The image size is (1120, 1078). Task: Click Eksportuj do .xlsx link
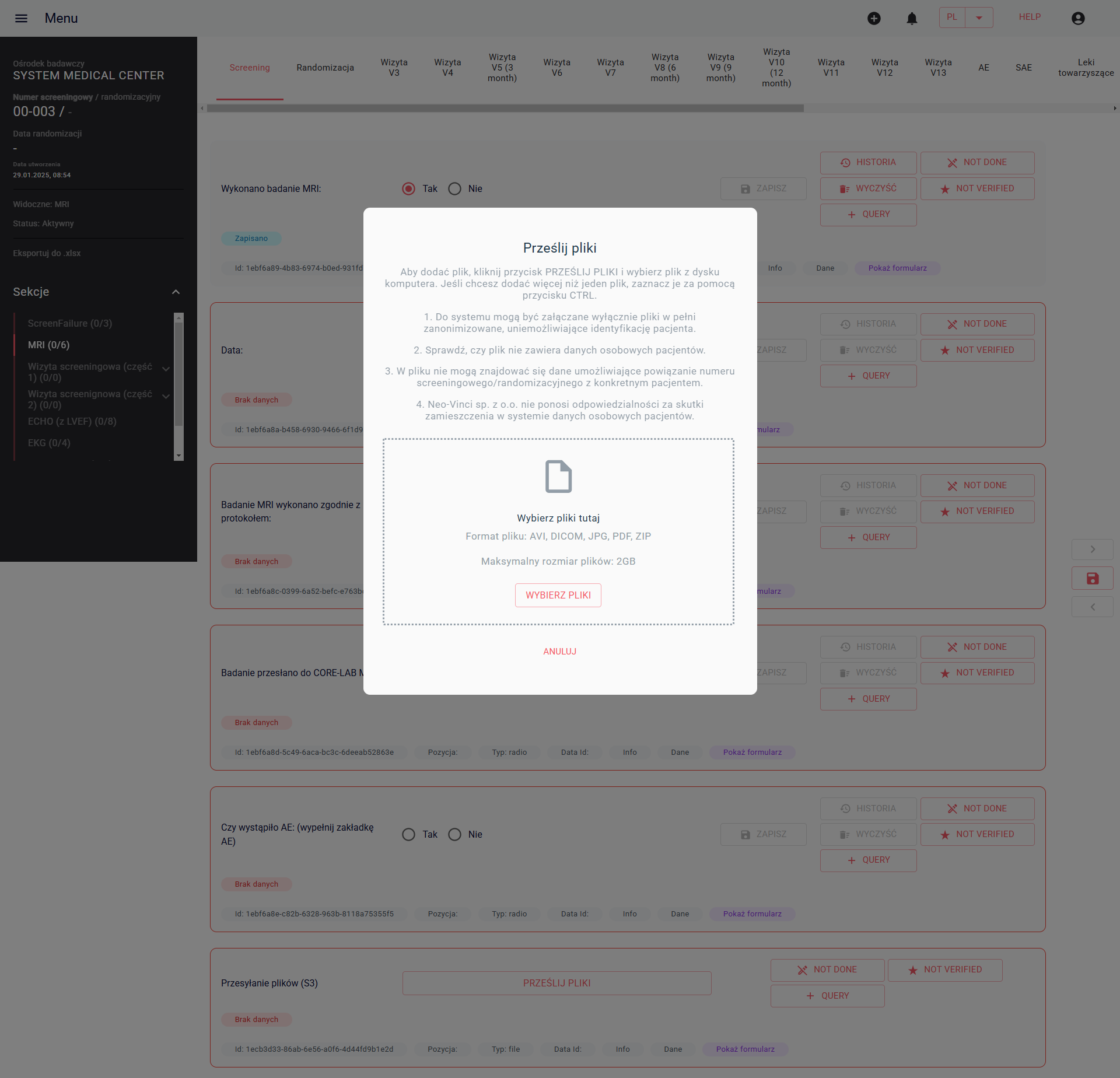(47, 253)
